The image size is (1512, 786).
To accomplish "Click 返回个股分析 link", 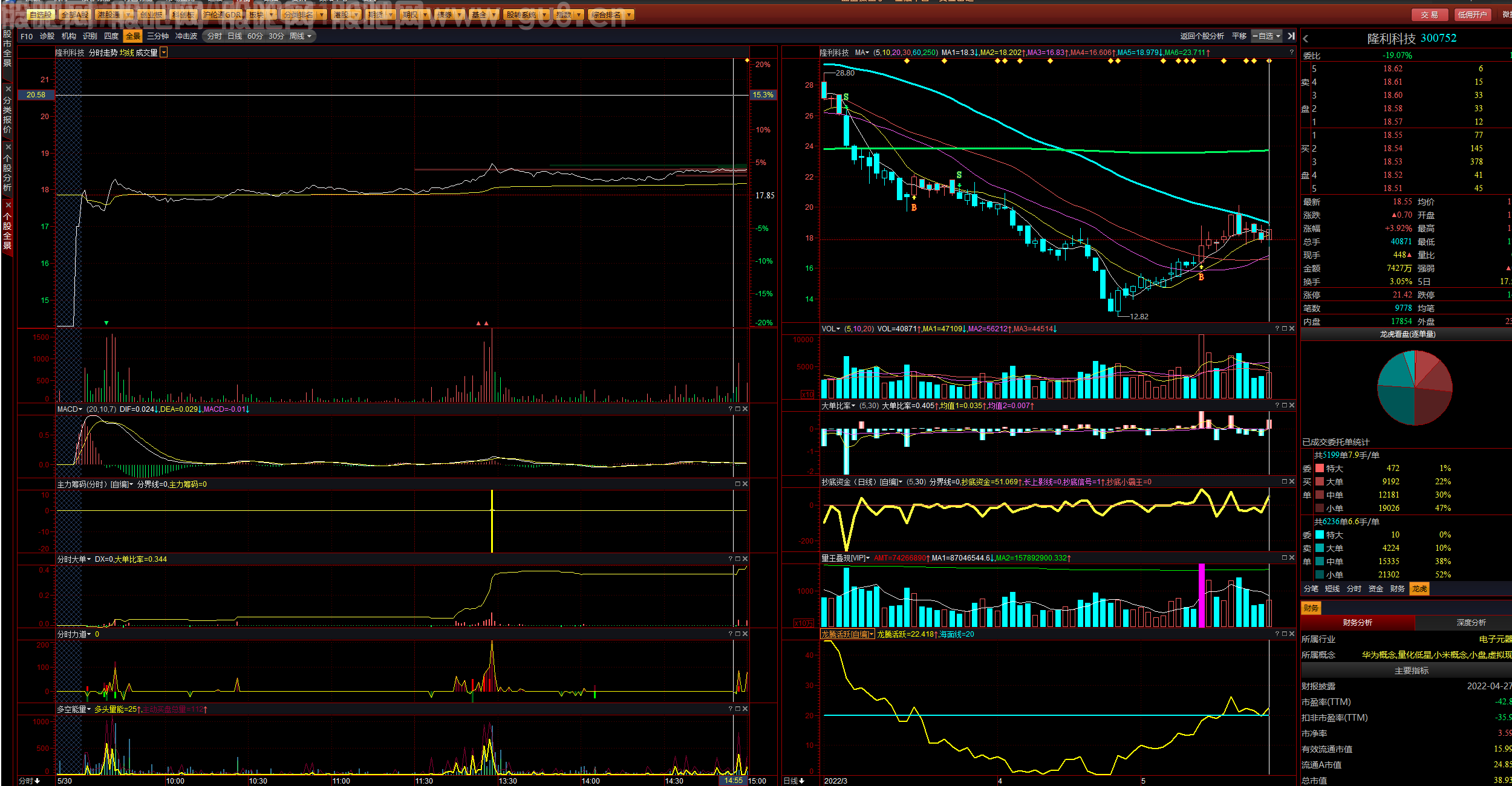I will coord(1202,36).
